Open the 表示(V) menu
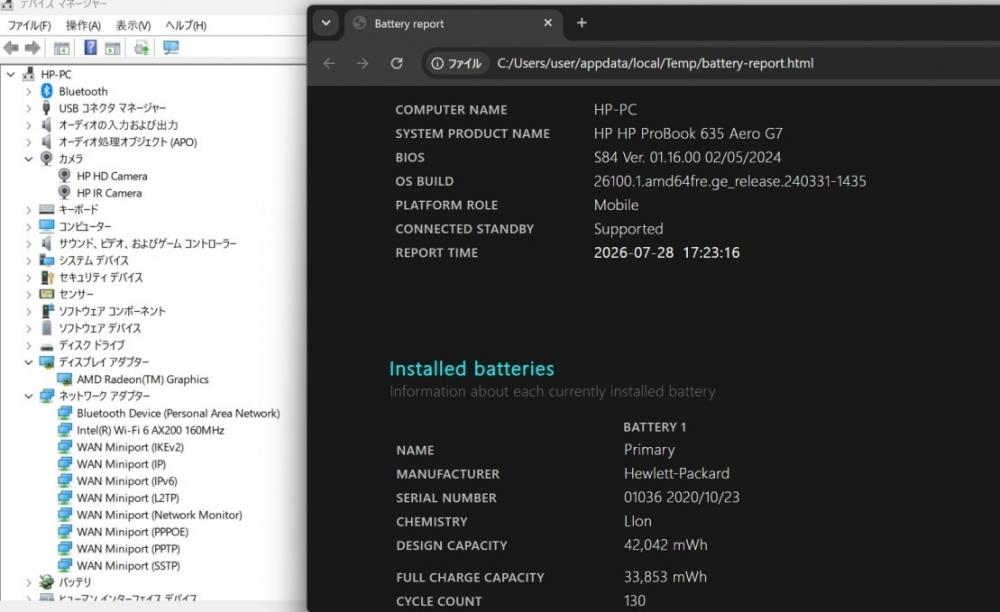The height and width of the screenshot is (612, 1000). point(133,26)
